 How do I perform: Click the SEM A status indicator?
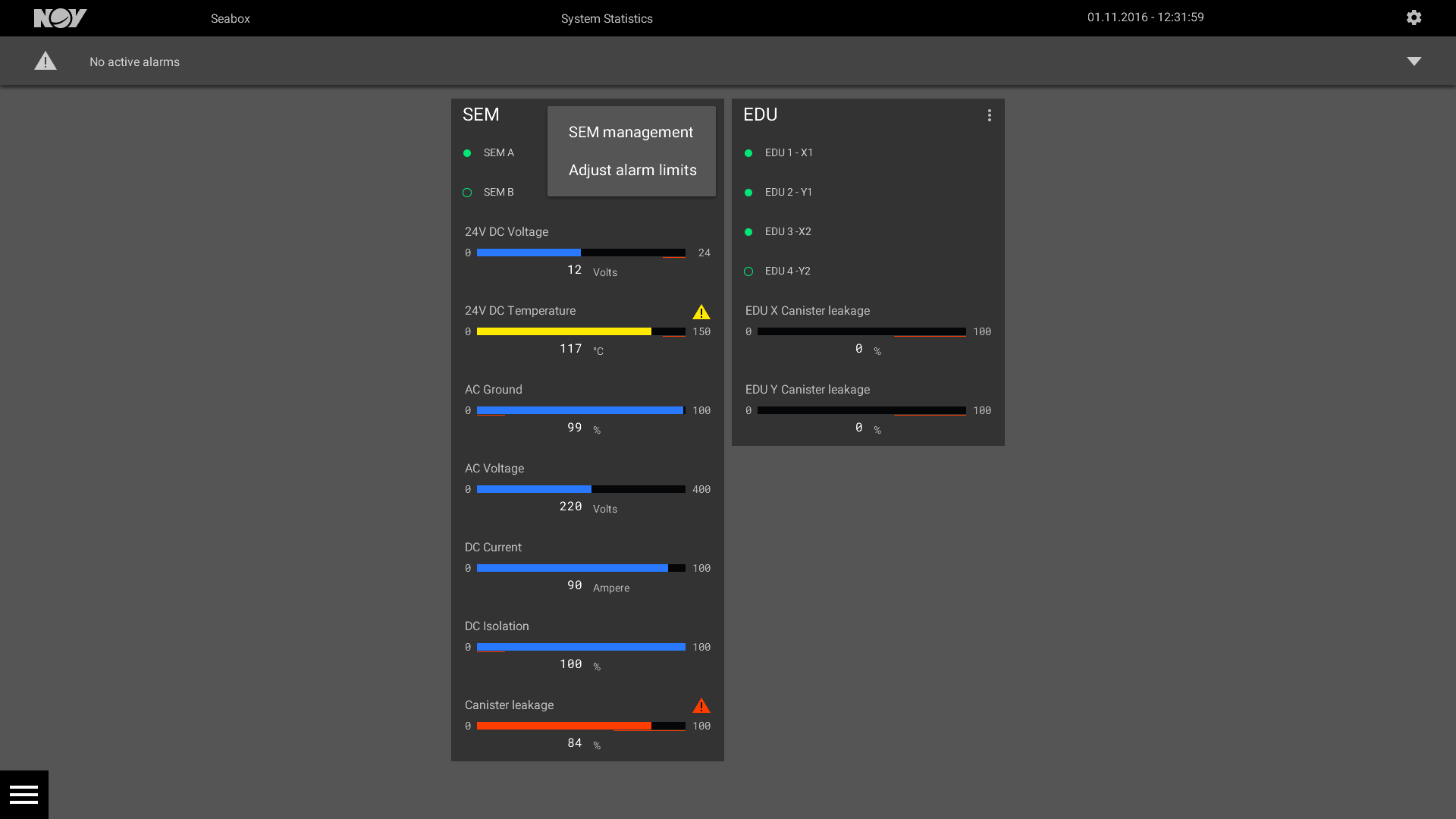tap(467, 153)
